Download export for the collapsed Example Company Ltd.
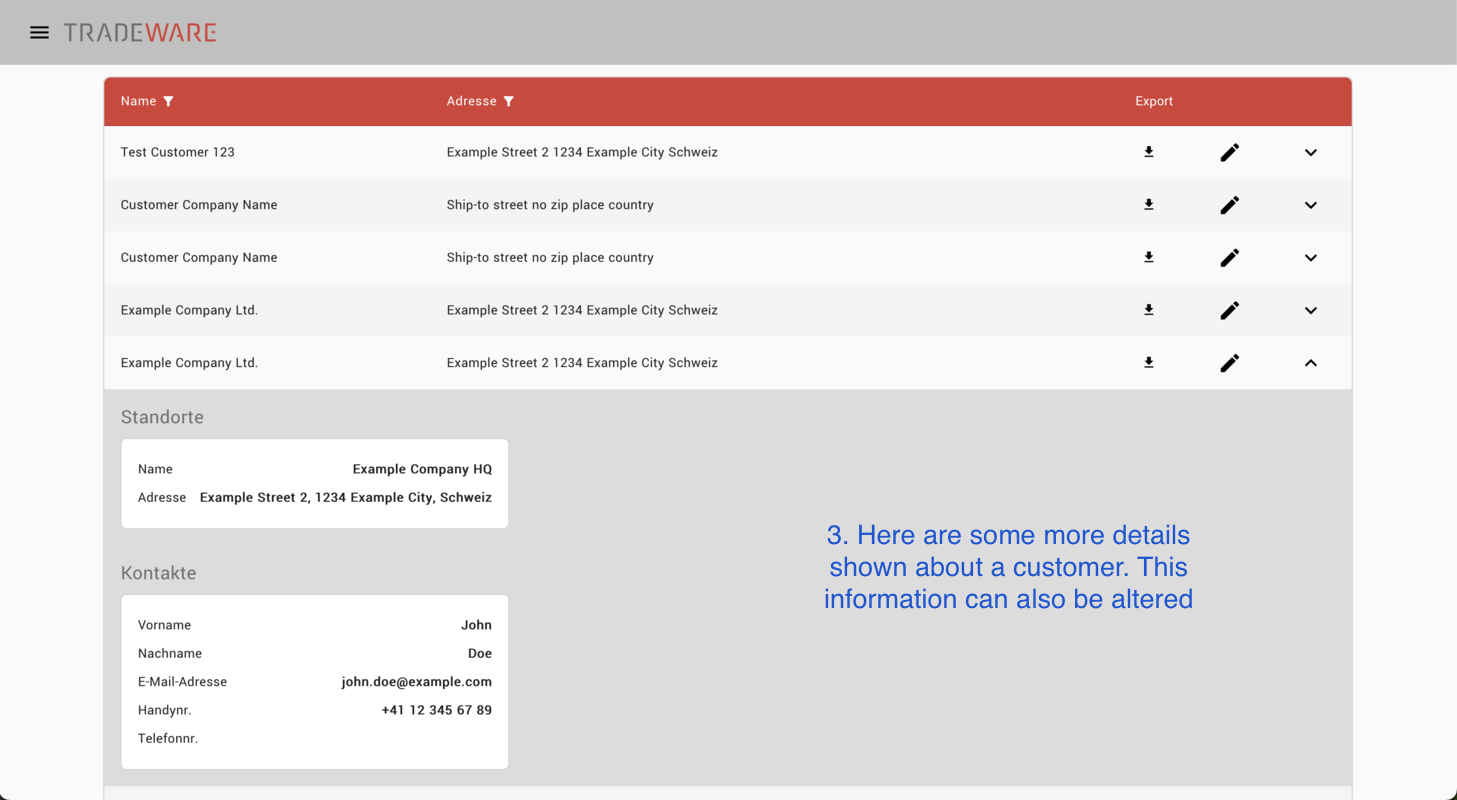The width and height of the screenshot is (1457, 800). pos(1149,310)
